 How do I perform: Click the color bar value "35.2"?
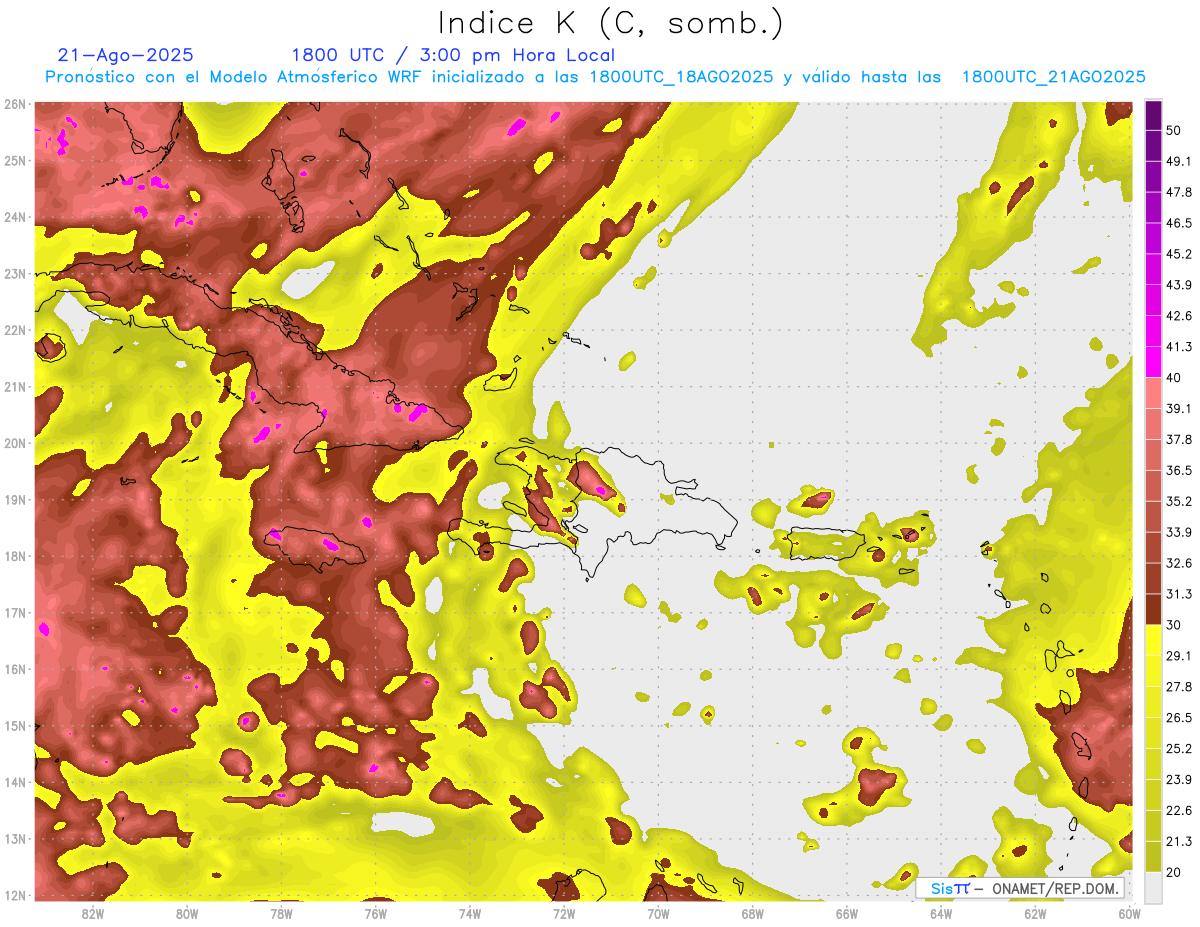pyautogui.click(x=1180, y=501)
